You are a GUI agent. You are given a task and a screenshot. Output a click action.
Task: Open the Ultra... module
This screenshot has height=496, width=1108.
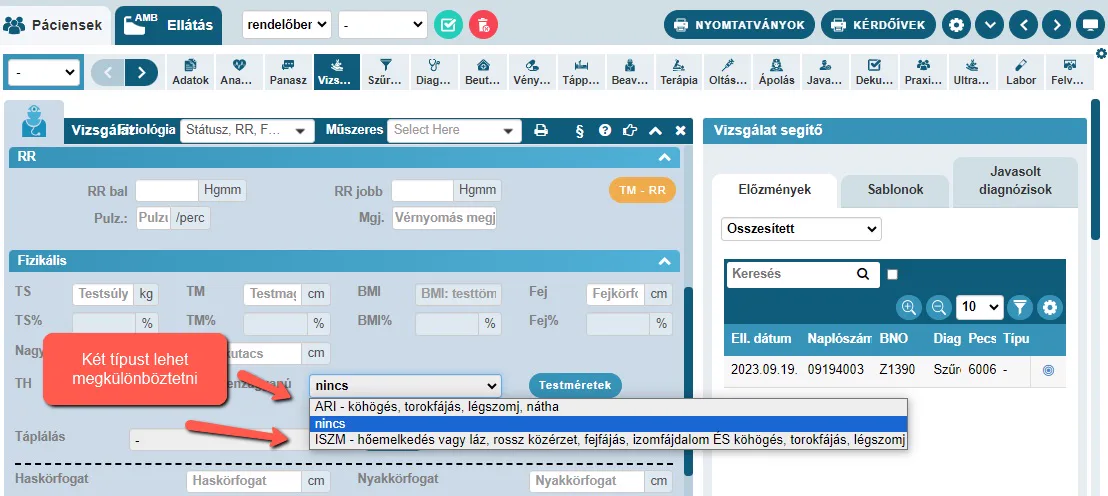971,72
